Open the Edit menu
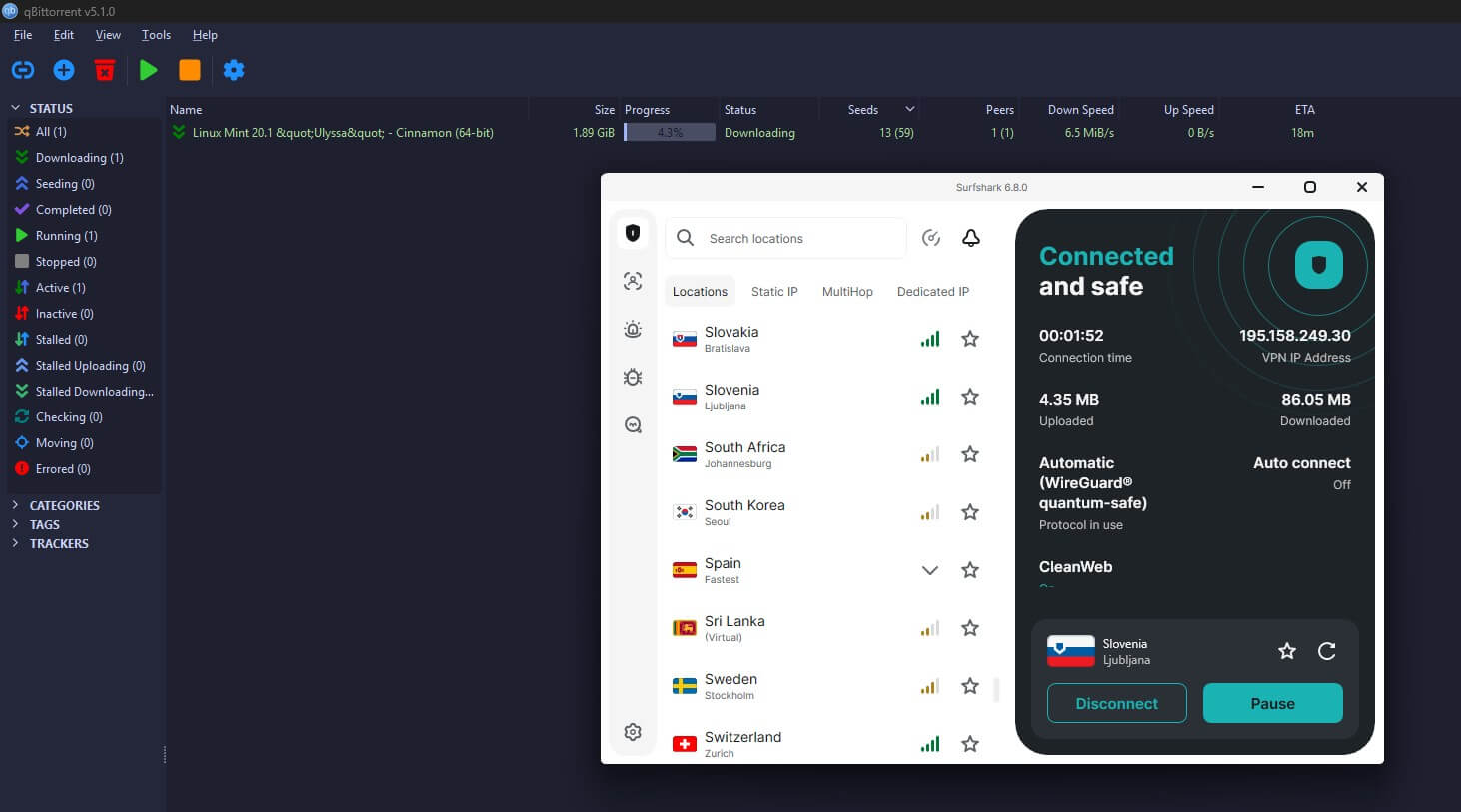The height and width of the screenshot is (812, 1461). point(64,35)
